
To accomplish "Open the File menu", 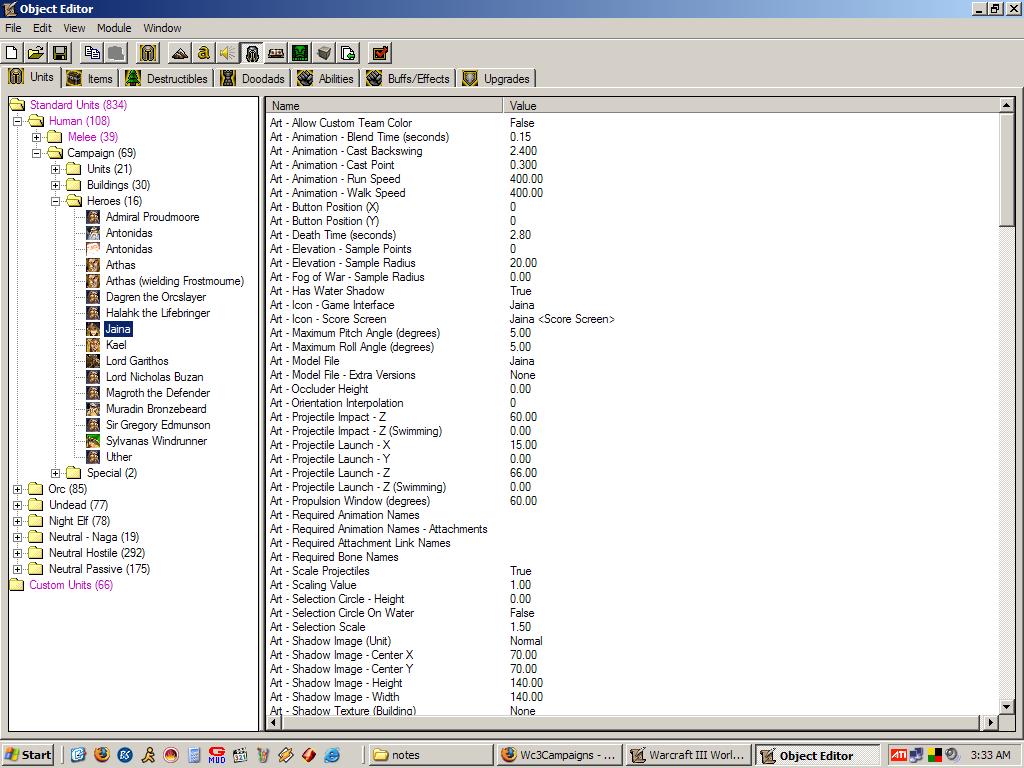I will point(13,28).
